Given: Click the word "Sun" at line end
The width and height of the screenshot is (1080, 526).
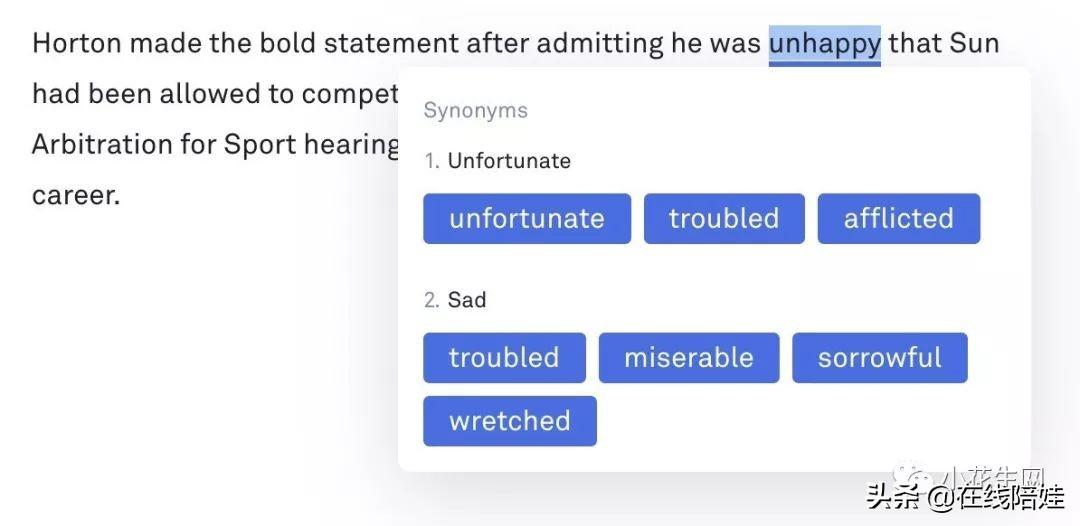Looking at the screenshot, I should [974, 43].
